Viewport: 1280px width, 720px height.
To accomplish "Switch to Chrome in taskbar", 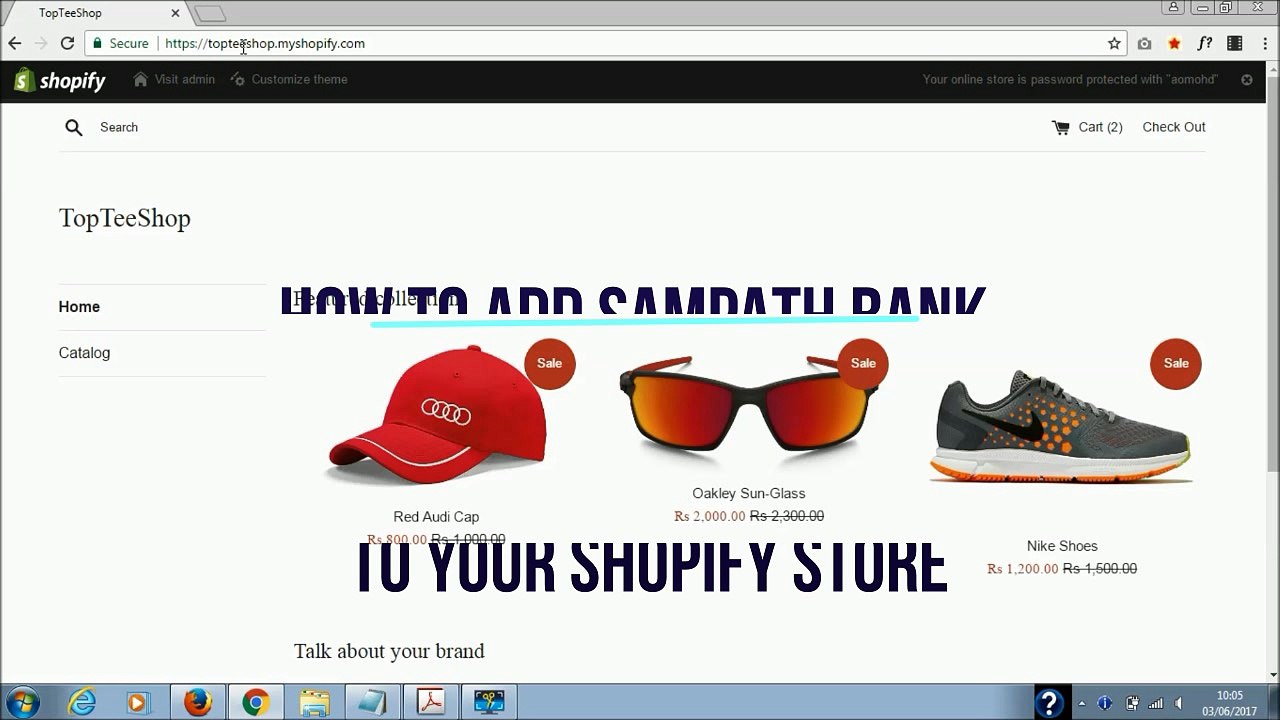I will pos(255,702).
